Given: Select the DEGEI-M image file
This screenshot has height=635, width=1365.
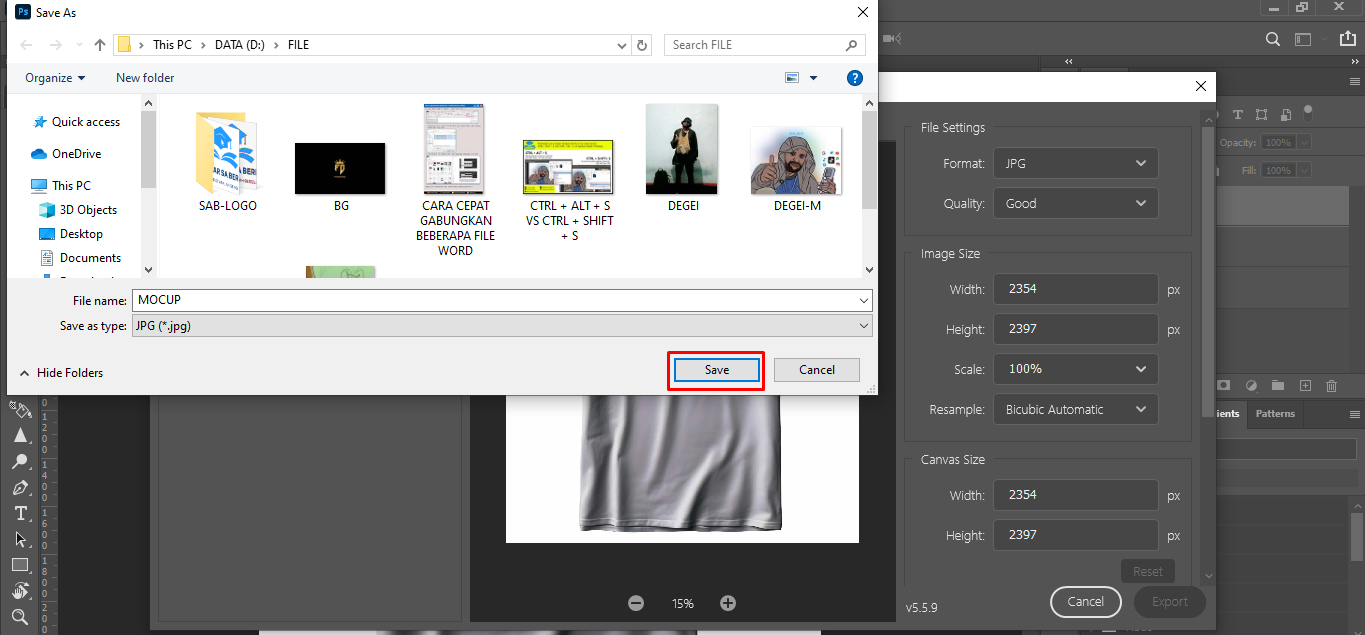Looking at the screenshot, I should [797, 169].
